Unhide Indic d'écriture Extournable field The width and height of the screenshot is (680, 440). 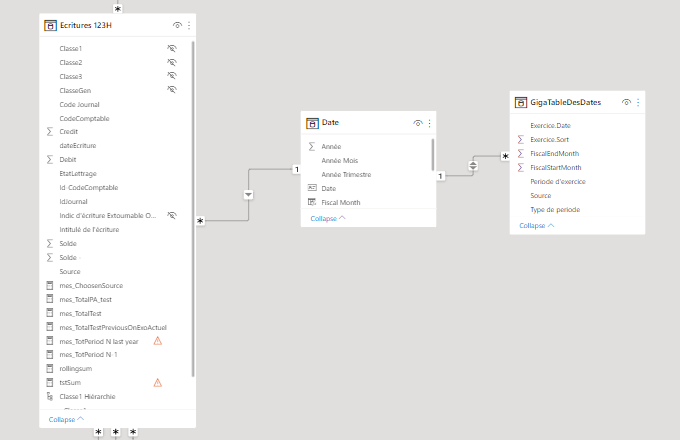[x=172, y=215]
